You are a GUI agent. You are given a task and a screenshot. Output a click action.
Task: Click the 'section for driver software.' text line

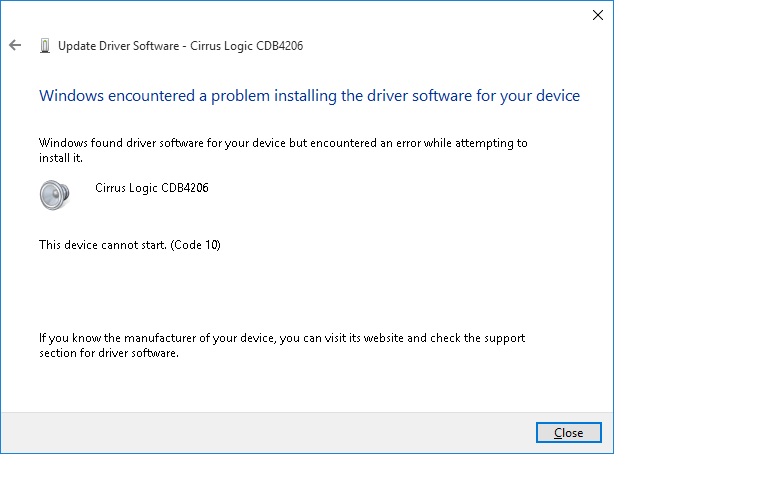pos(109,353)
